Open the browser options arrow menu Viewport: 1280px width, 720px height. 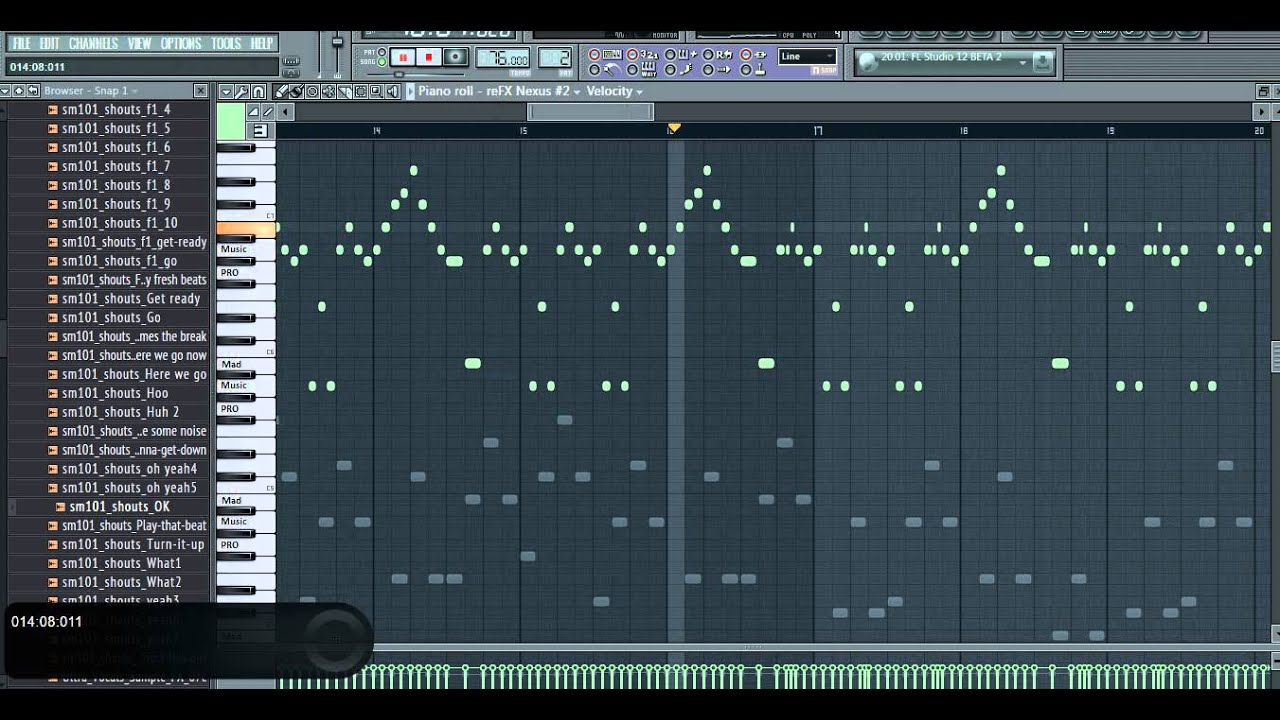pyautogui.click(x=6, y=91)
